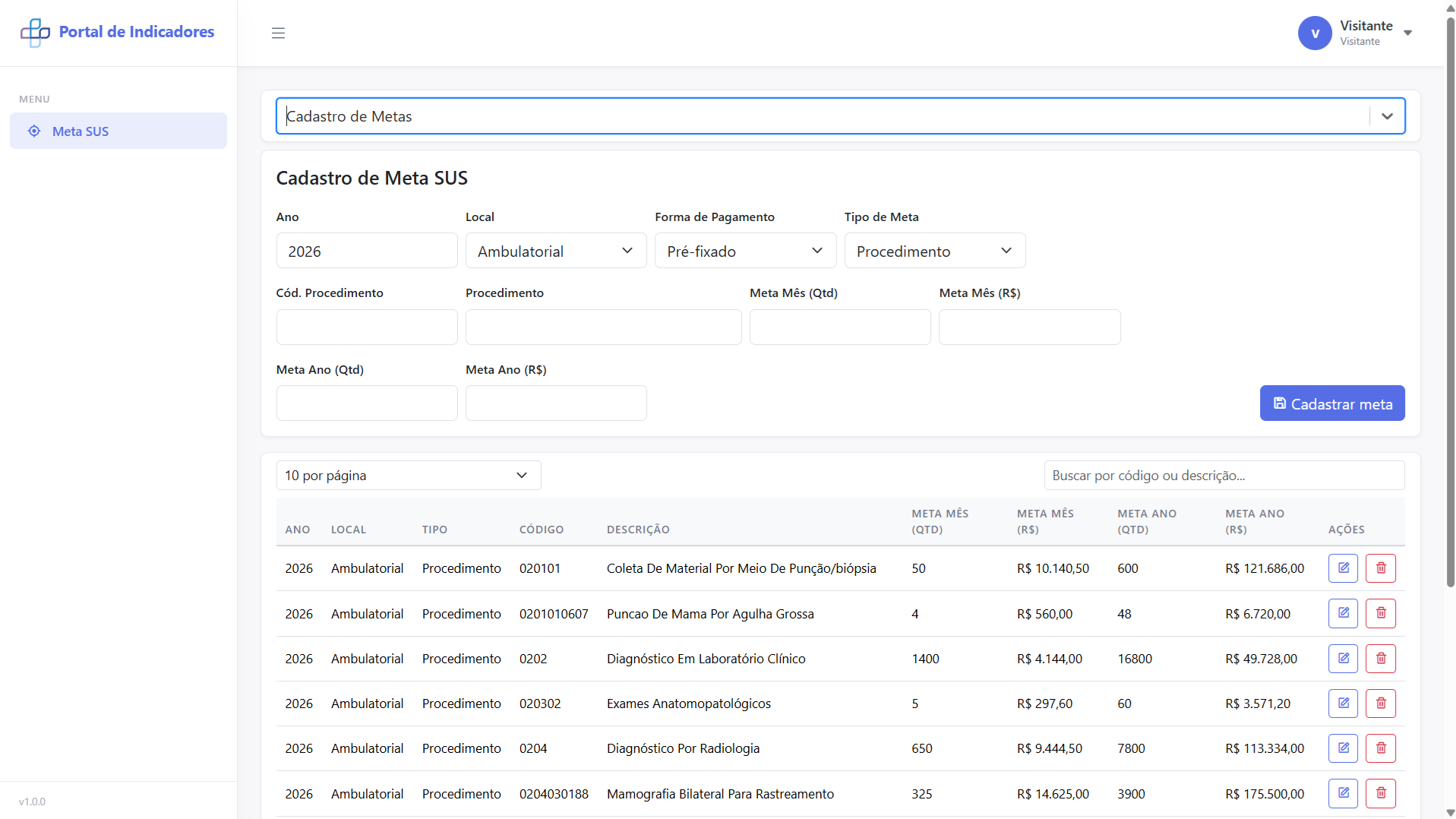Click the Portal de Indicadores logo icon
This screenshot has height=819, width=1456.
click(35, 33)
